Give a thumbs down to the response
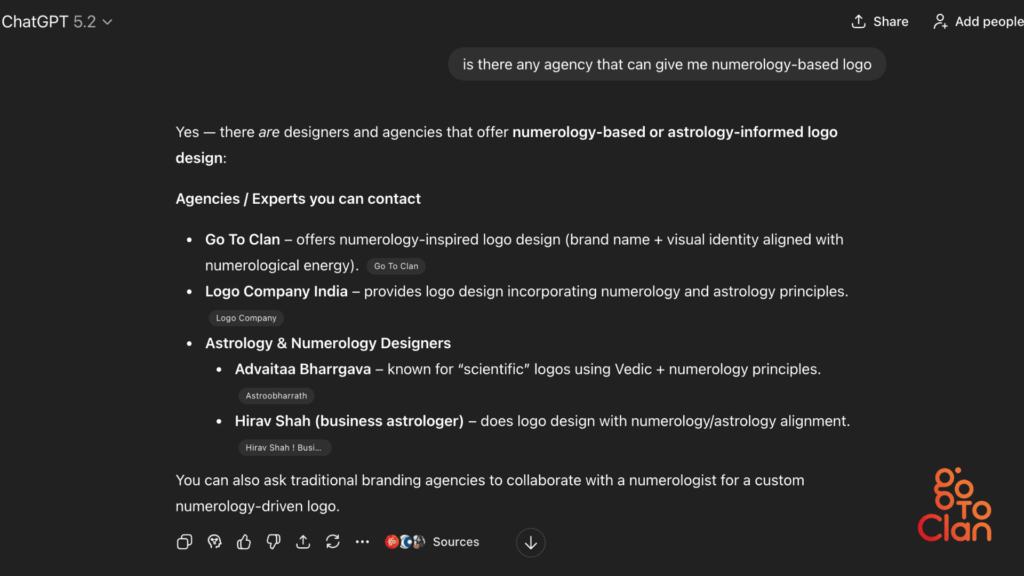 (273, 541)
